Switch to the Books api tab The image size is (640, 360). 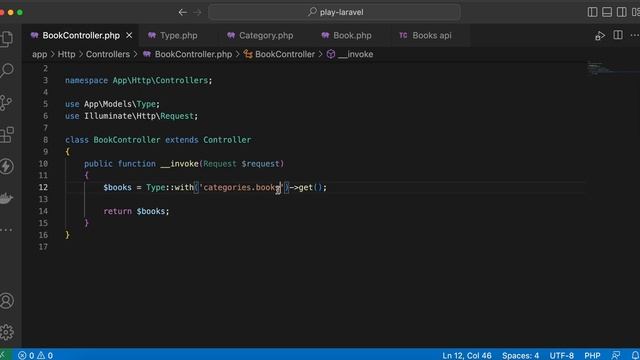(x=431, y=36)
